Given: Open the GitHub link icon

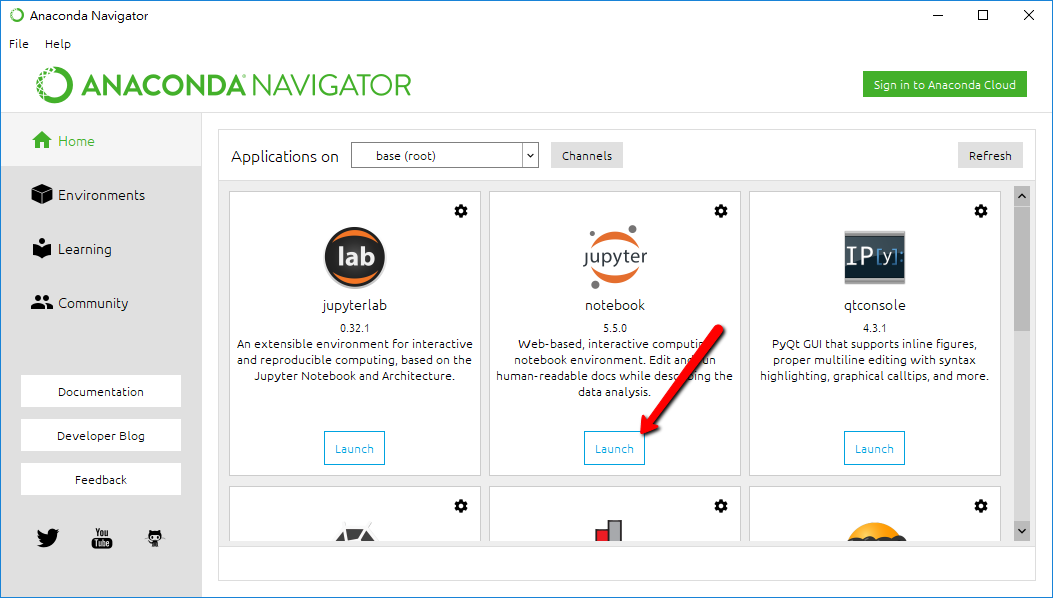Looking at the screenshot, I should coord(155,538).
